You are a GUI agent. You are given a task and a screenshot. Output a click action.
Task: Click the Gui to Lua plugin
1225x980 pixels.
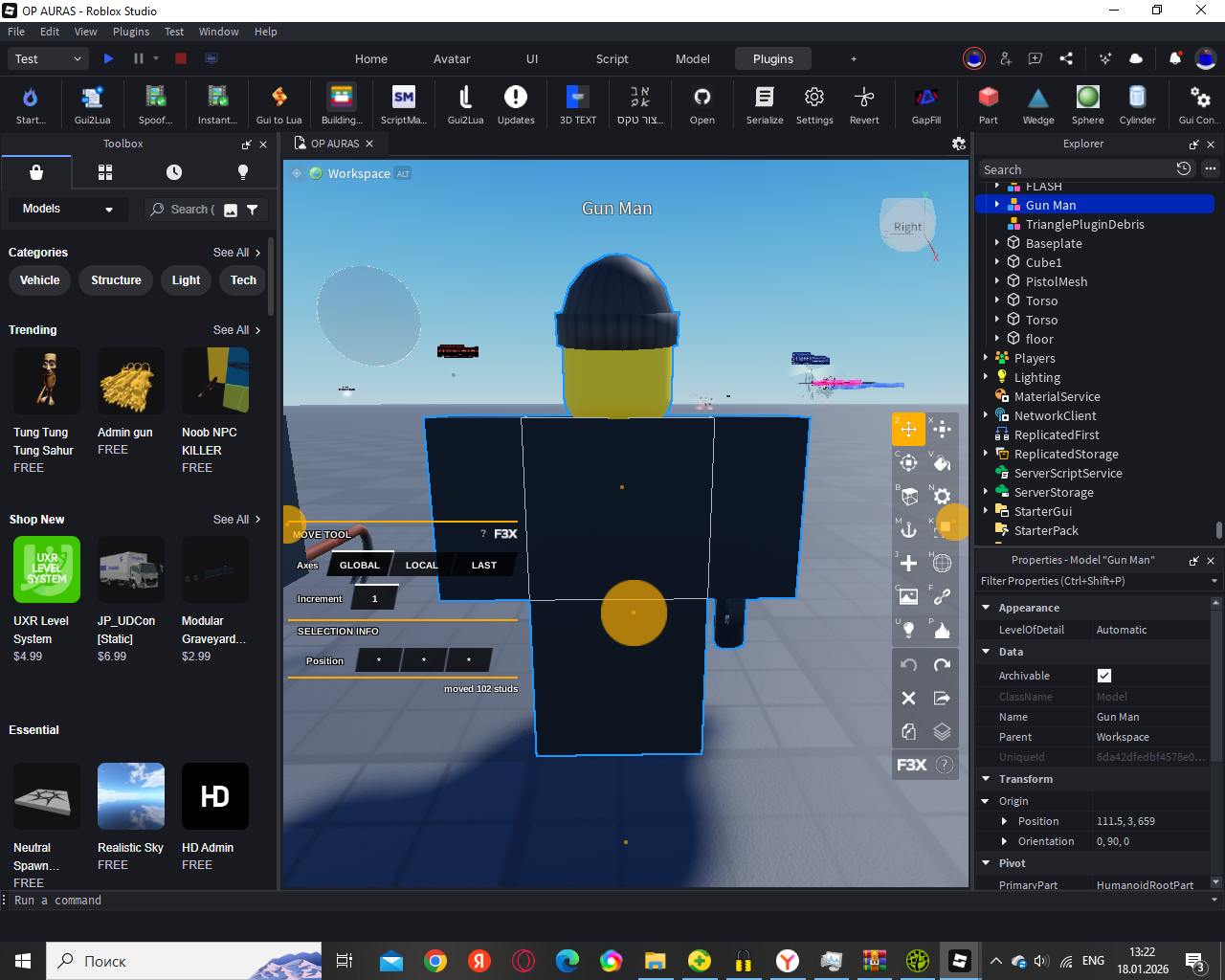tap(278, 104)
